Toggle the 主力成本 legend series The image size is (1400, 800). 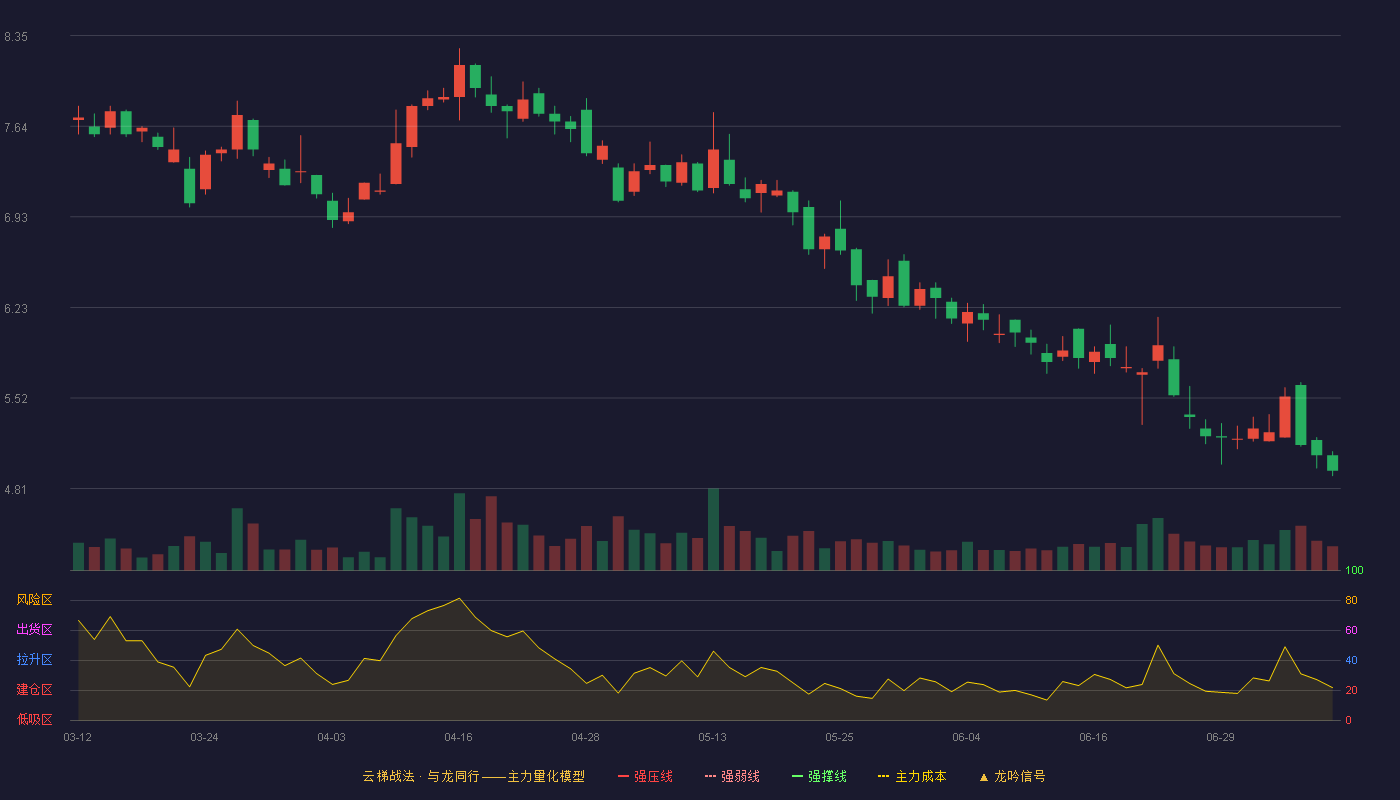pos(912,776)
